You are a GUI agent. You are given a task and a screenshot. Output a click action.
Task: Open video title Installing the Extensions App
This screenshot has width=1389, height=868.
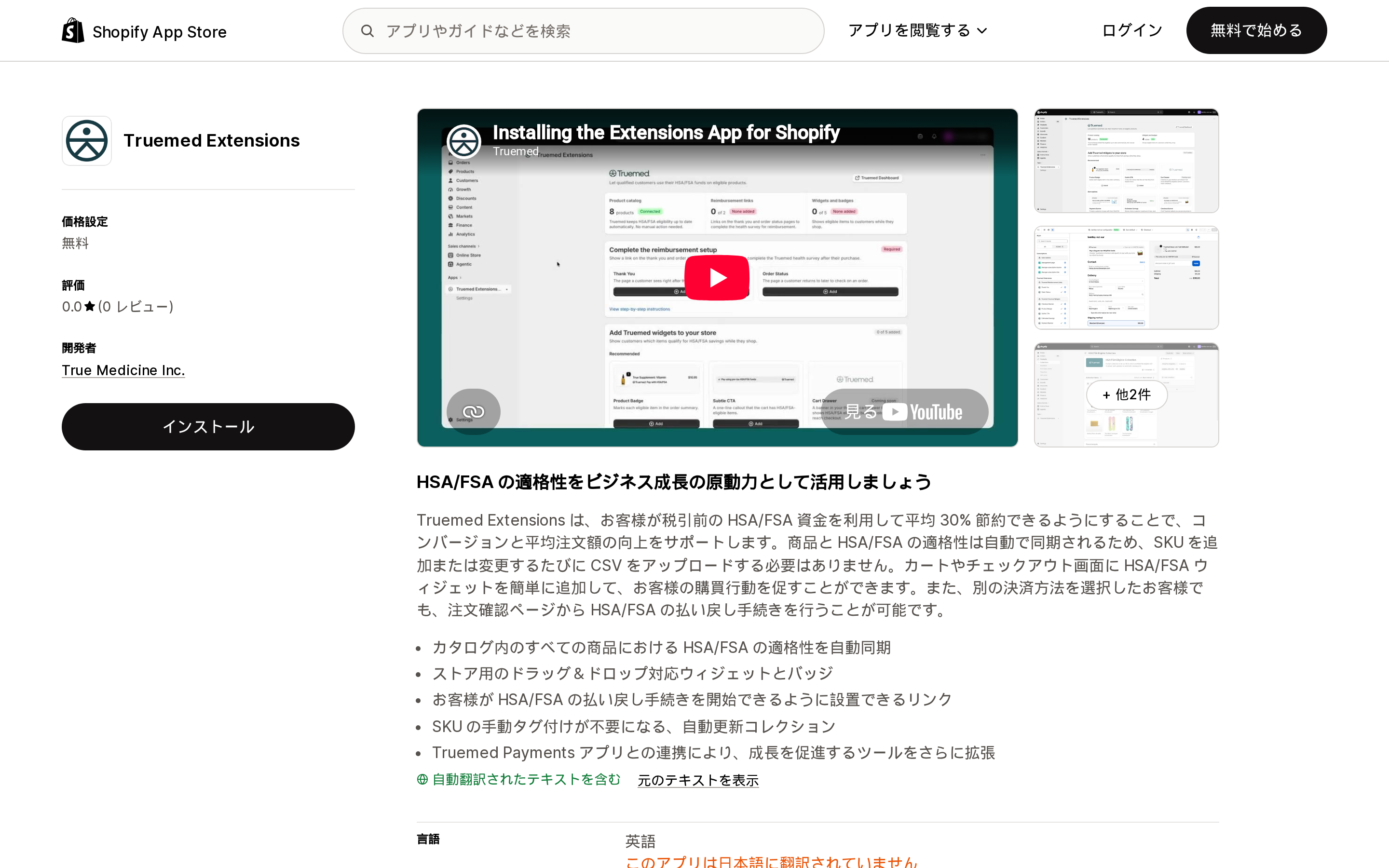(666, 133)
